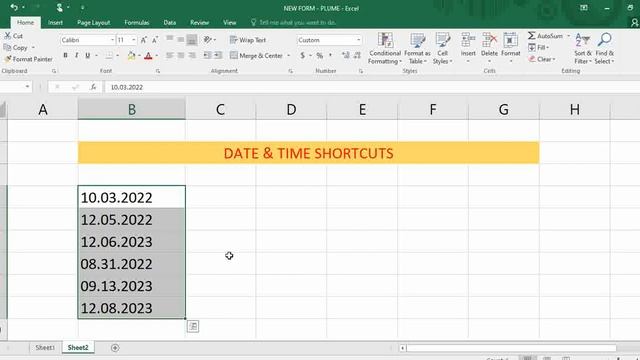Screen dimensions: 640x360
Task: Open the Borders button
Action: [109, 56]
